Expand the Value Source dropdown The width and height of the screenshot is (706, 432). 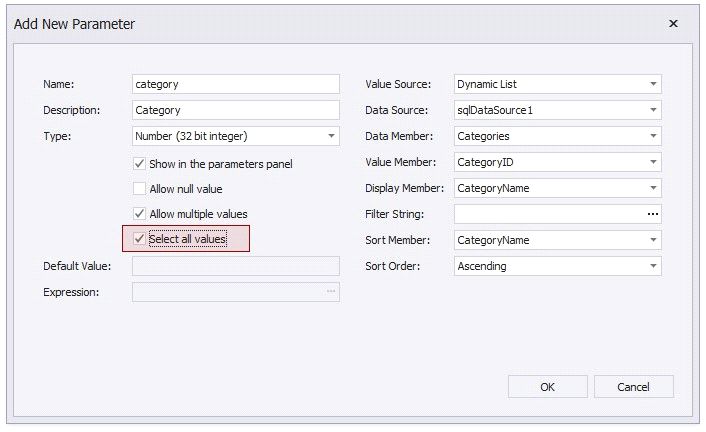tap(652, 85)
